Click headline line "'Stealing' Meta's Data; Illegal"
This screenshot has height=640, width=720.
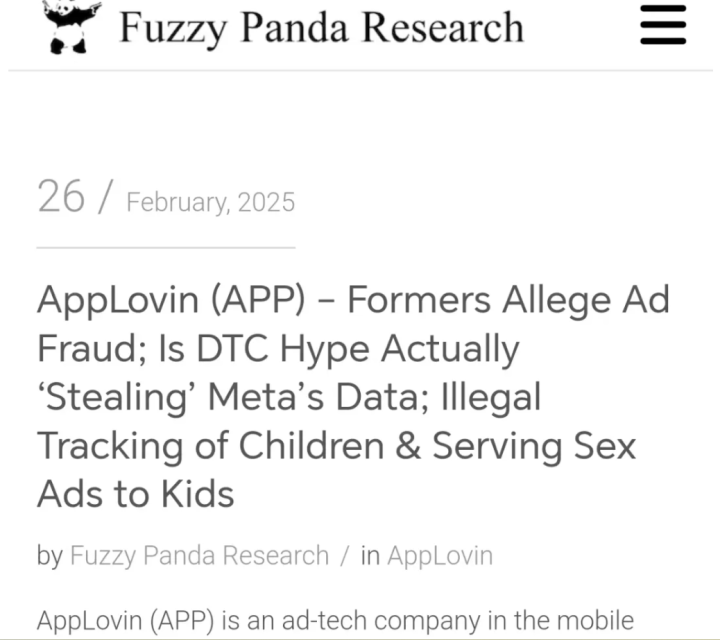289,397
